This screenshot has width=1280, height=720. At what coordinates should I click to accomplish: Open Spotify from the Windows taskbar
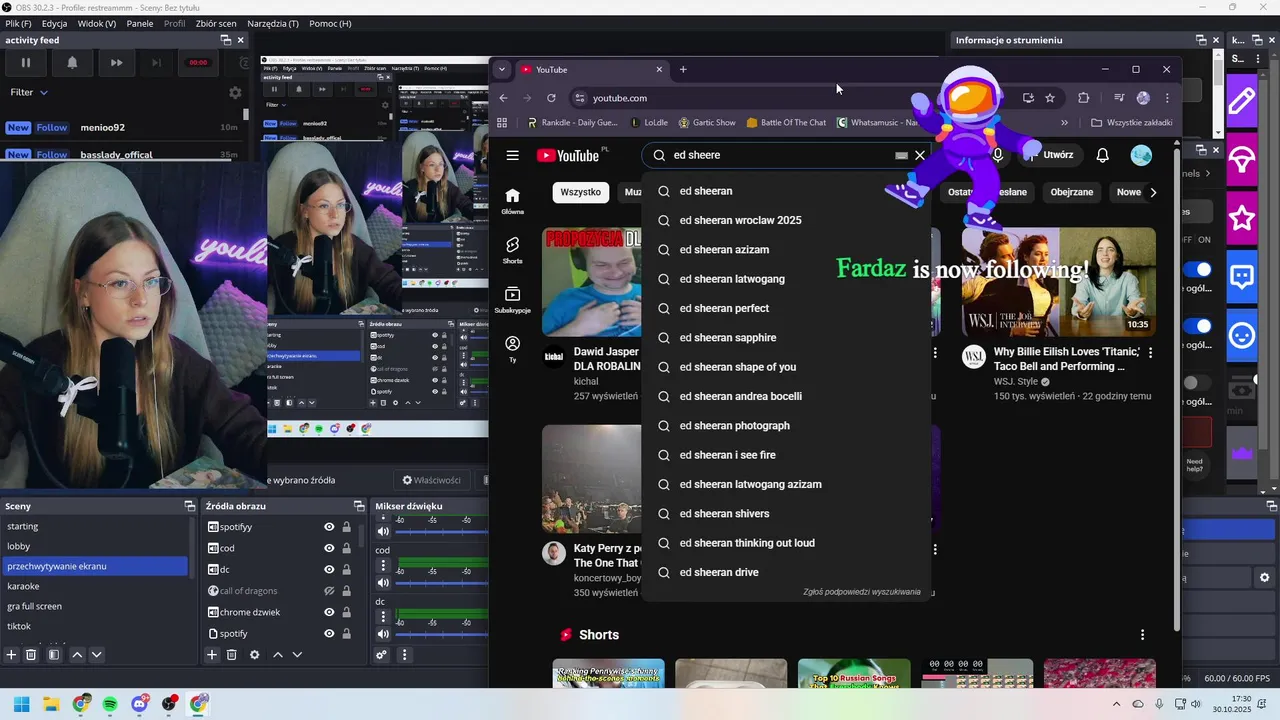coord(110,704)
